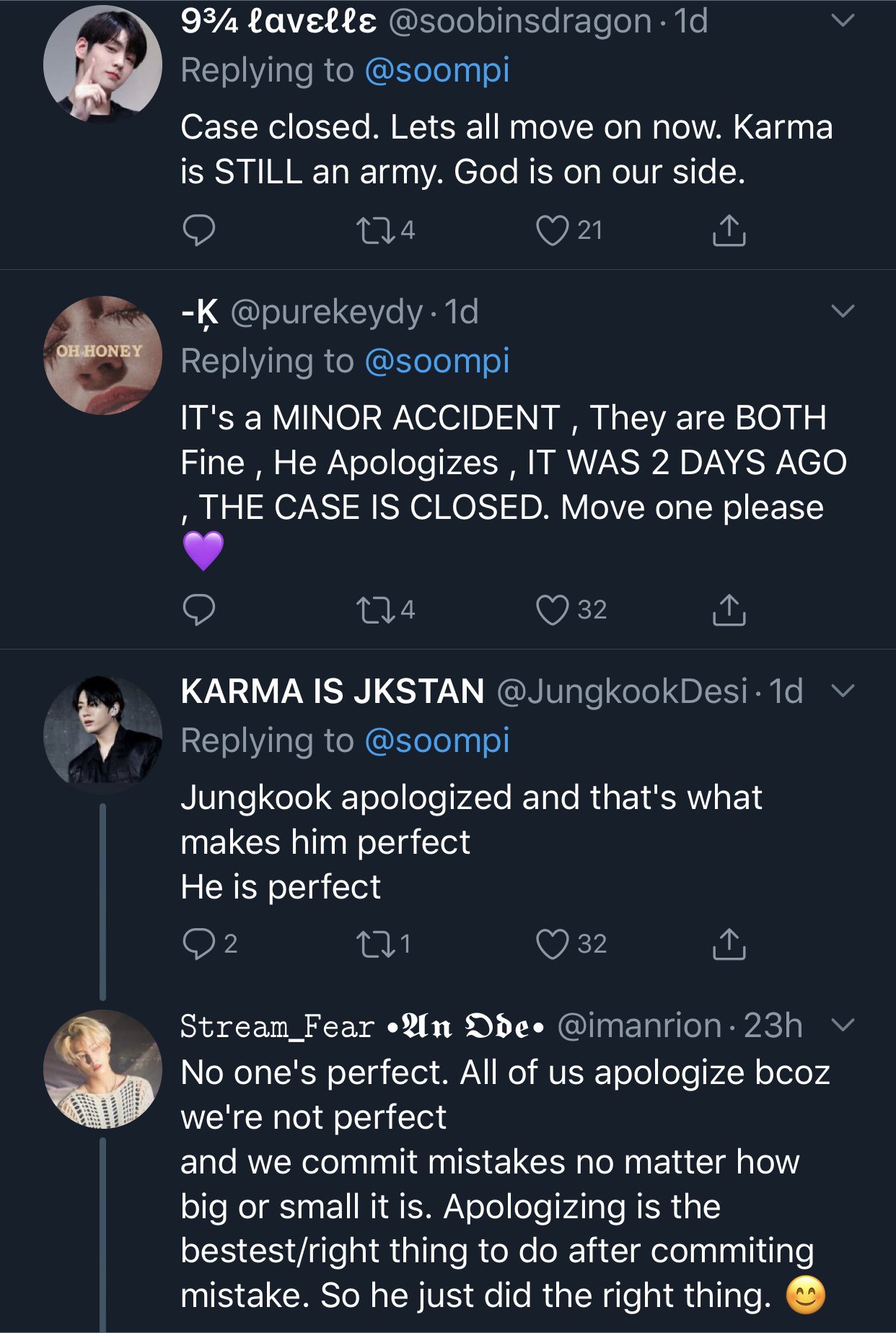Image resolution: width=896 pixels, height=1333 pixels.
Task: Reply to the @purekeydy tweet
Action: point(199,610)
